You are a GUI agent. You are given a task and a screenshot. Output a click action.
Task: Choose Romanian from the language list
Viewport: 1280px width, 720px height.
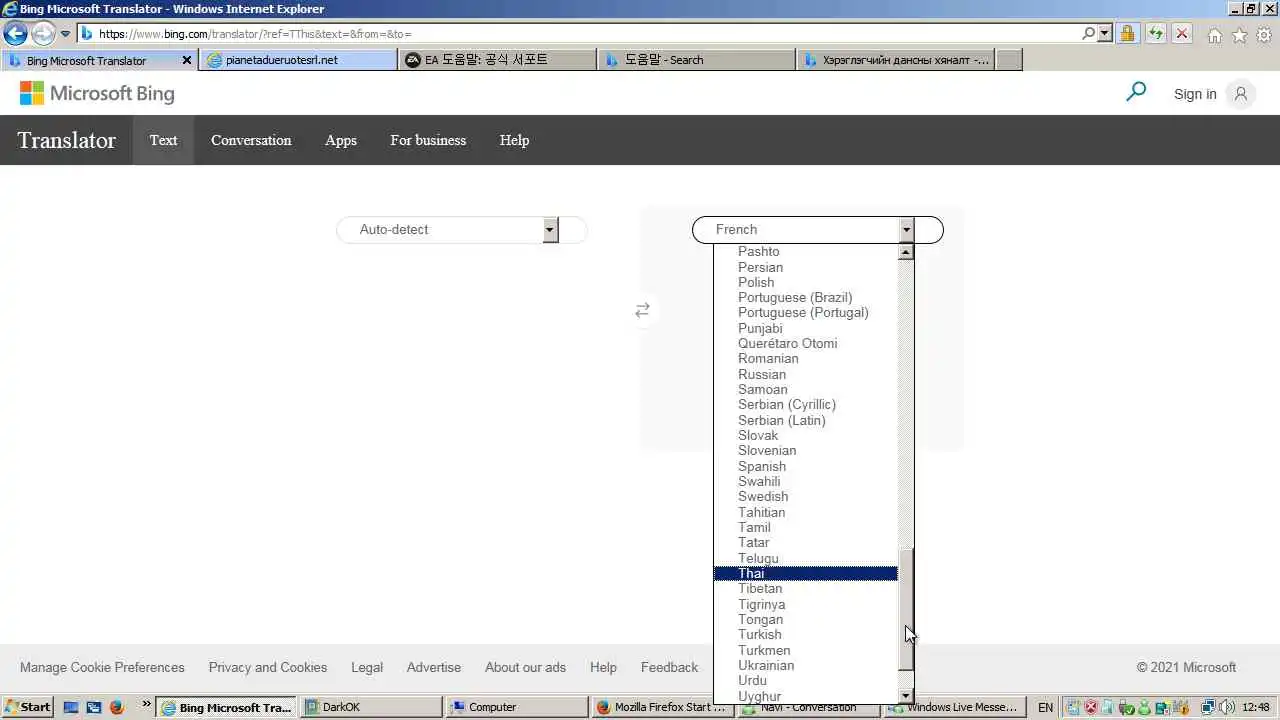pos(805,359)
